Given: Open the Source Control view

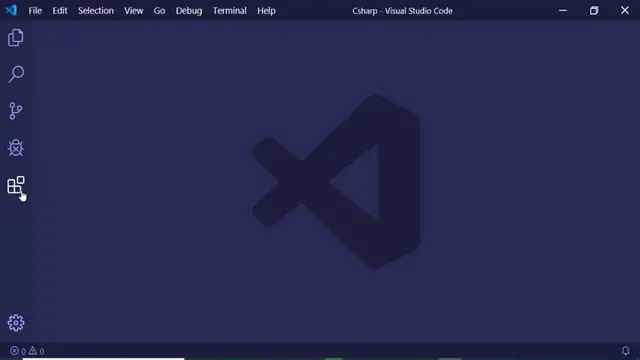Looking at the screenshot, I should [x=16, y=111].
